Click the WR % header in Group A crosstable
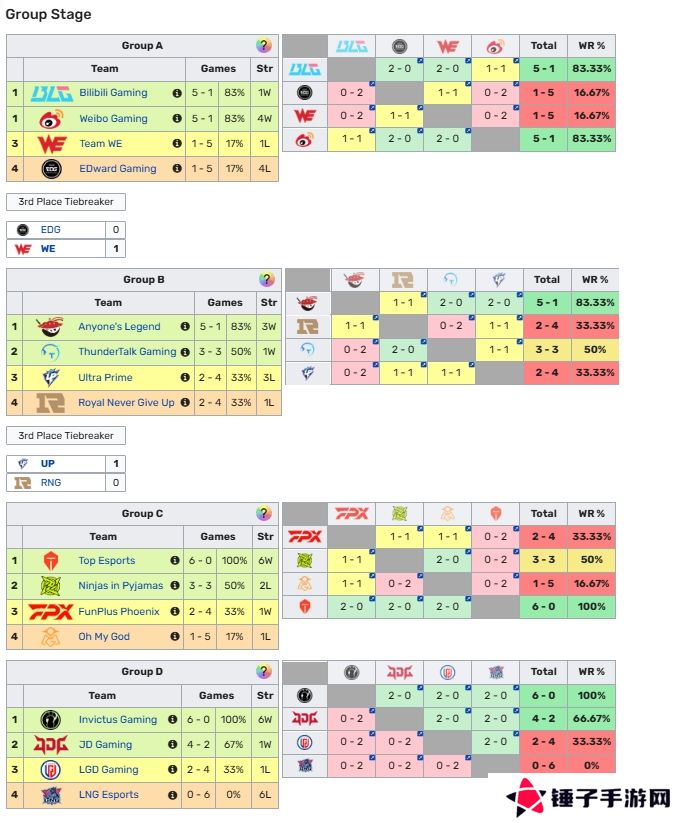 [x=593, y=46]
